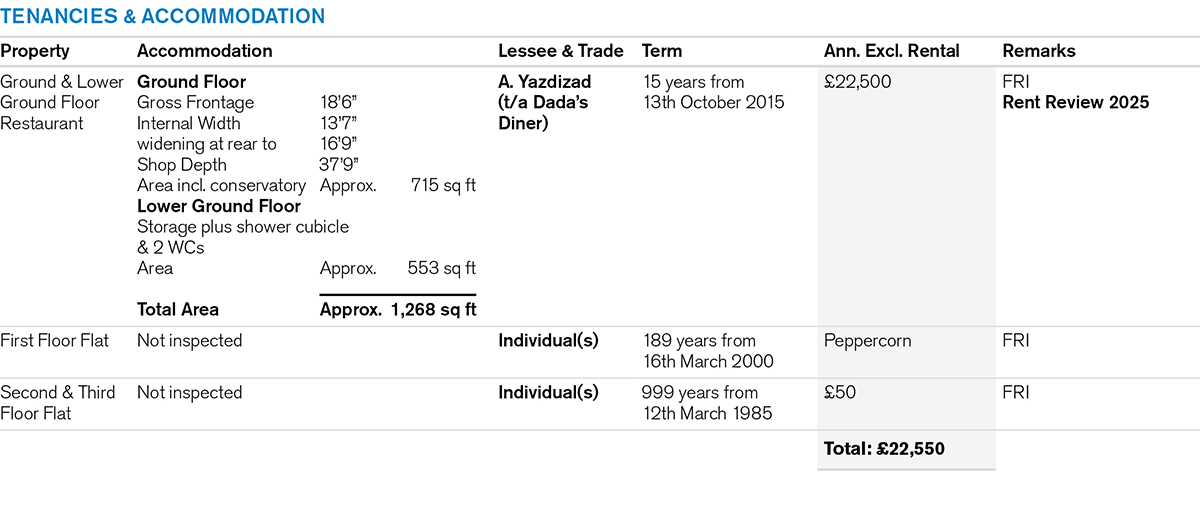Select the Lower Ground Floor subheading

pos(219,206)
